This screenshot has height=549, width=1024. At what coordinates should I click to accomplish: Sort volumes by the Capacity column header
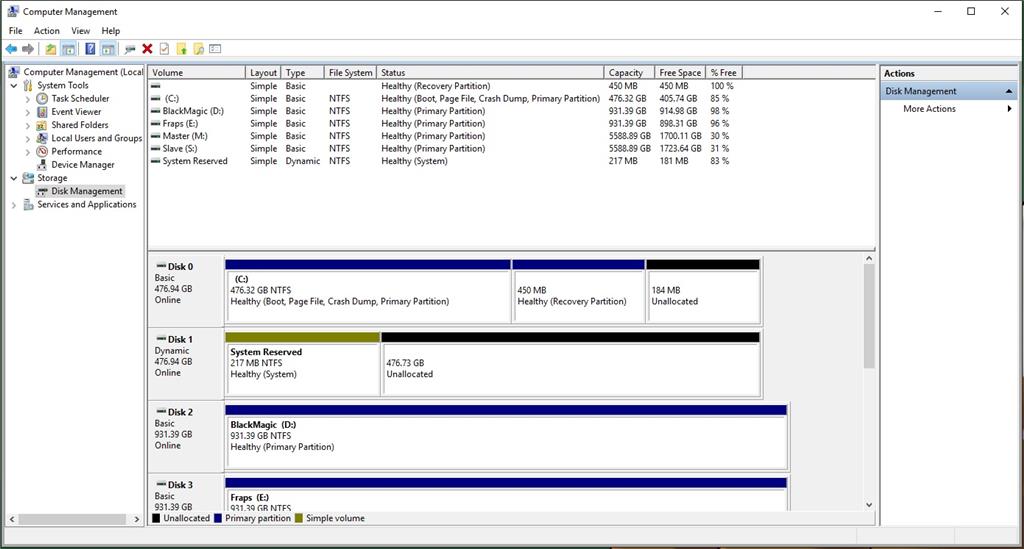[626, 73]
